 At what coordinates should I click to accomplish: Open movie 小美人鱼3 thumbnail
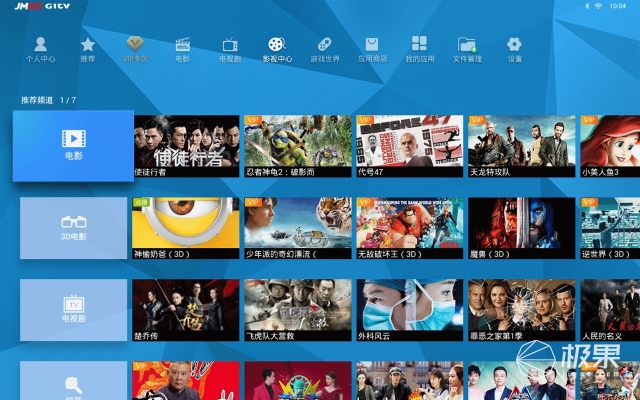pyautogui.click(x=610, y=146)
